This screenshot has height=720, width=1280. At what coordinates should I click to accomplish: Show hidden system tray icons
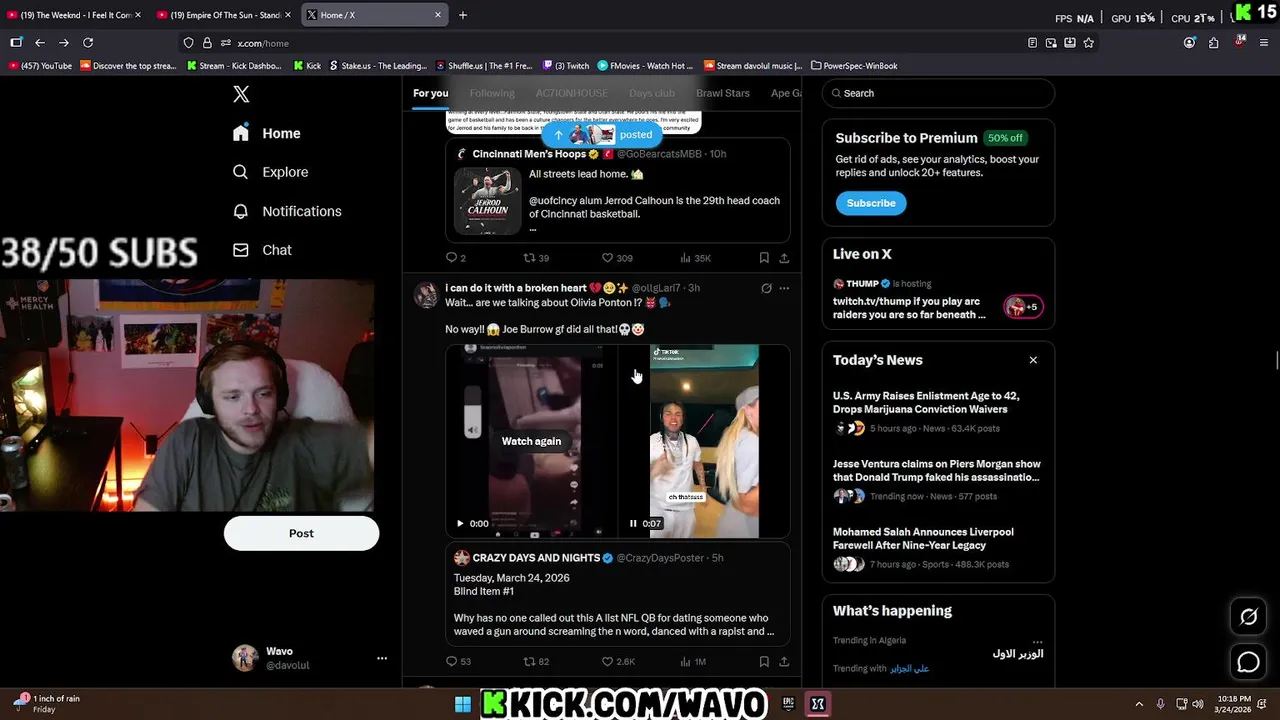point(1139,704)
